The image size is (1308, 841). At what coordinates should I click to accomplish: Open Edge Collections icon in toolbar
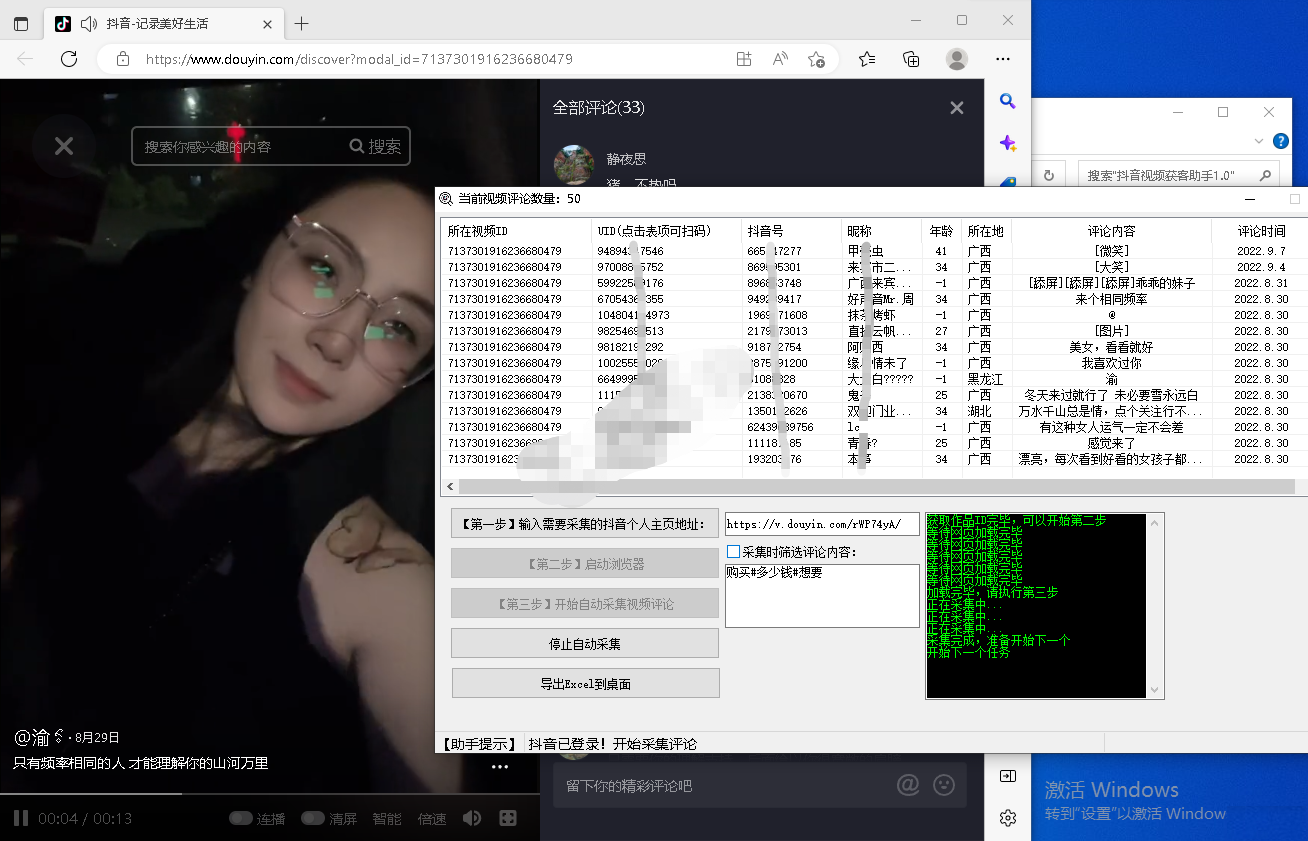(x=911, y=59)
